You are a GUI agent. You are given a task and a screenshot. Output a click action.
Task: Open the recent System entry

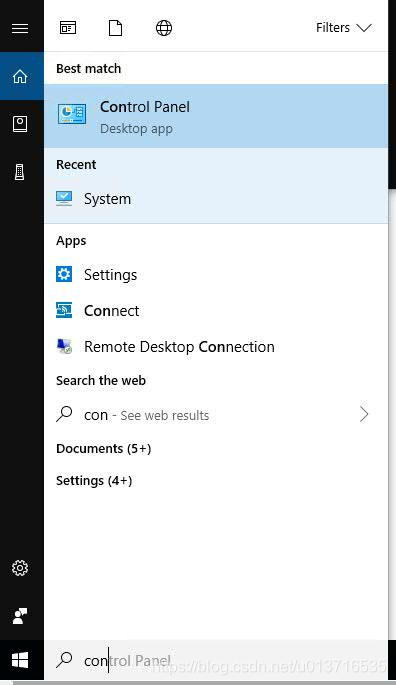[x=216, y=199]
